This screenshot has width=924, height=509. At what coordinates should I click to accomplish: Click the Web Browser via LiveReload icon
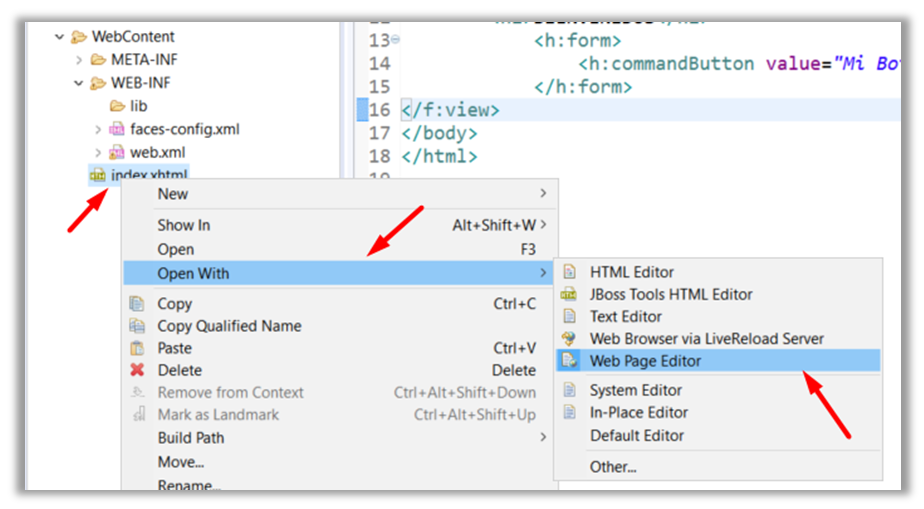tap(569, 339)
